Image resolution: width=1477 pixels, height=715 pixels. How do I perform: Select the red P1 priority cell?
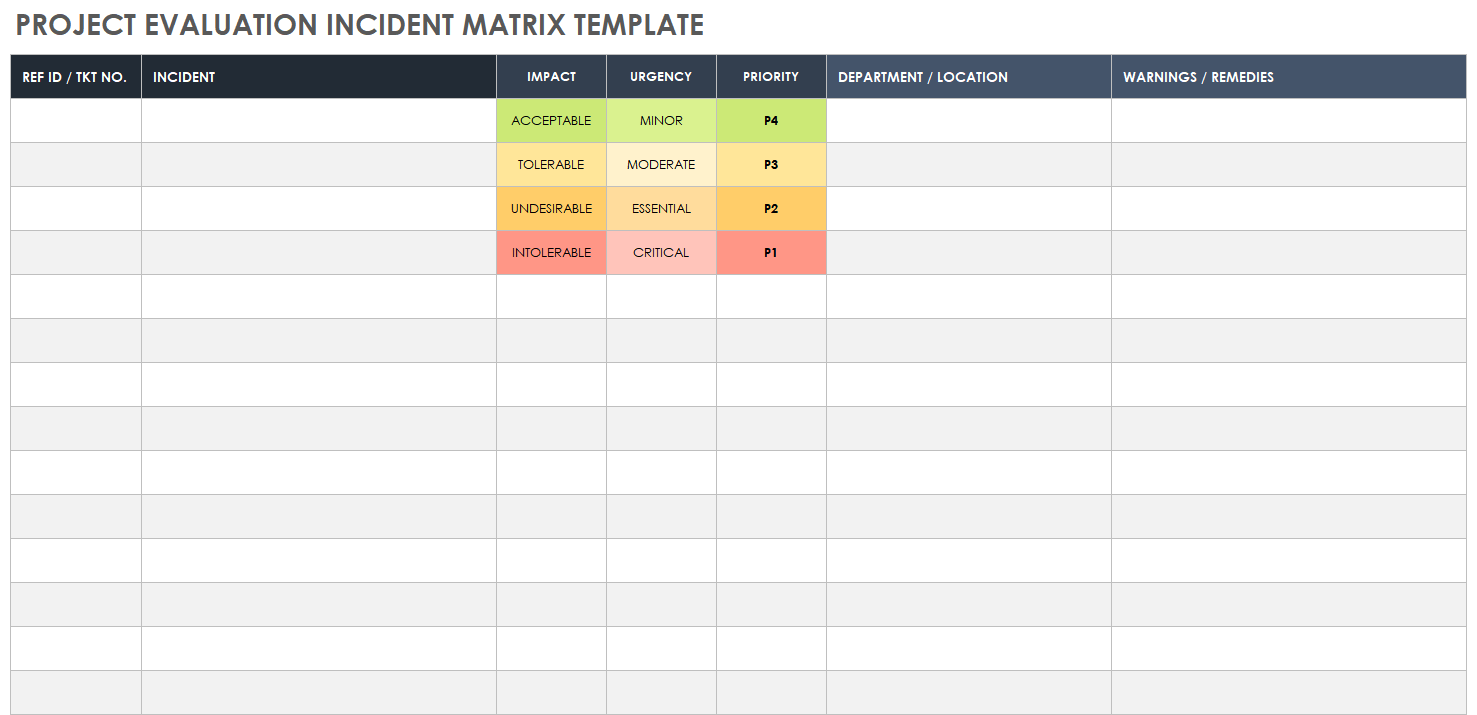[x=771, y=253]
